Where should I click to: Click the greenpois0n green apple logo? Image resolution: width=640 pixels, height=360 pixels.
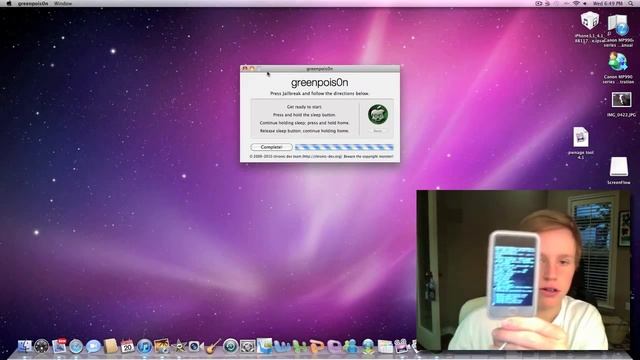coord(378,114)
